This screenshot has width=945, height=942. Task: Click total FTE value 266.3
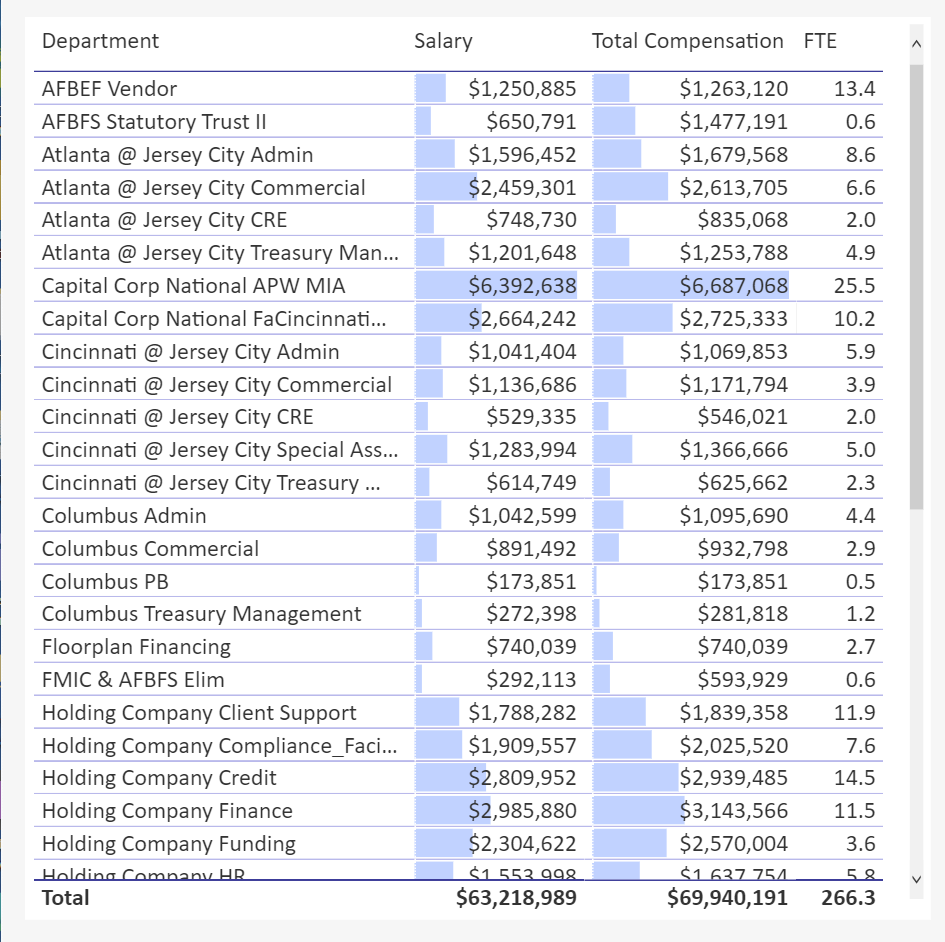(x=848, y=898)
